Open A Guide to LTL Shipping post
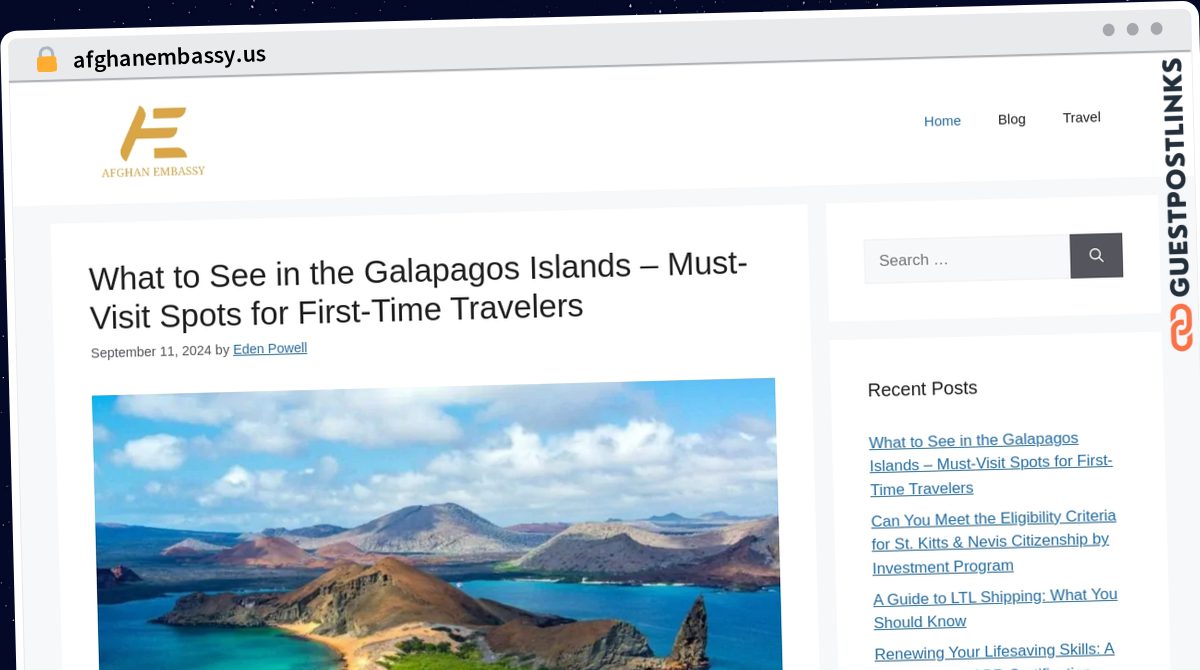This screenshot has width=1200, height=670. 995,608
